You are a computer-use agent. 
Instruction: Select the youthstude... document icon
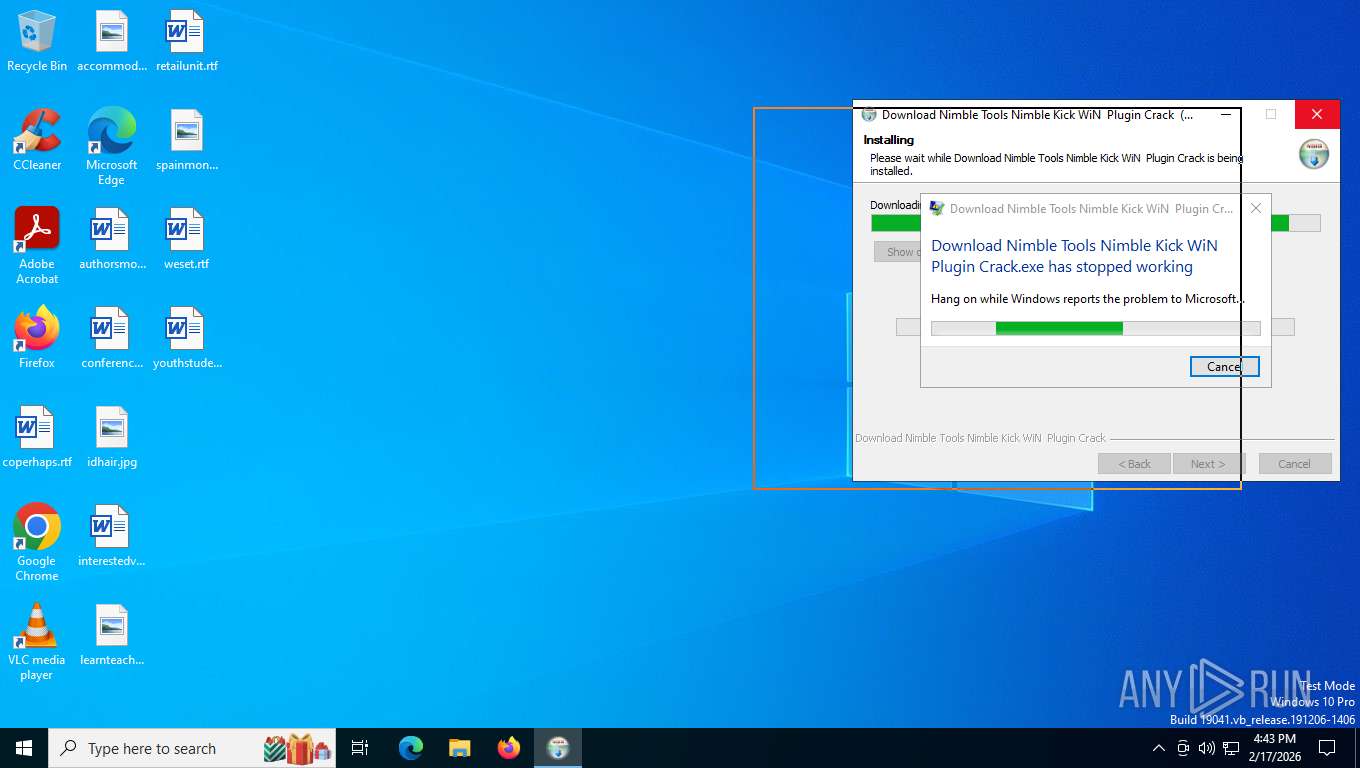pos(186,338)
